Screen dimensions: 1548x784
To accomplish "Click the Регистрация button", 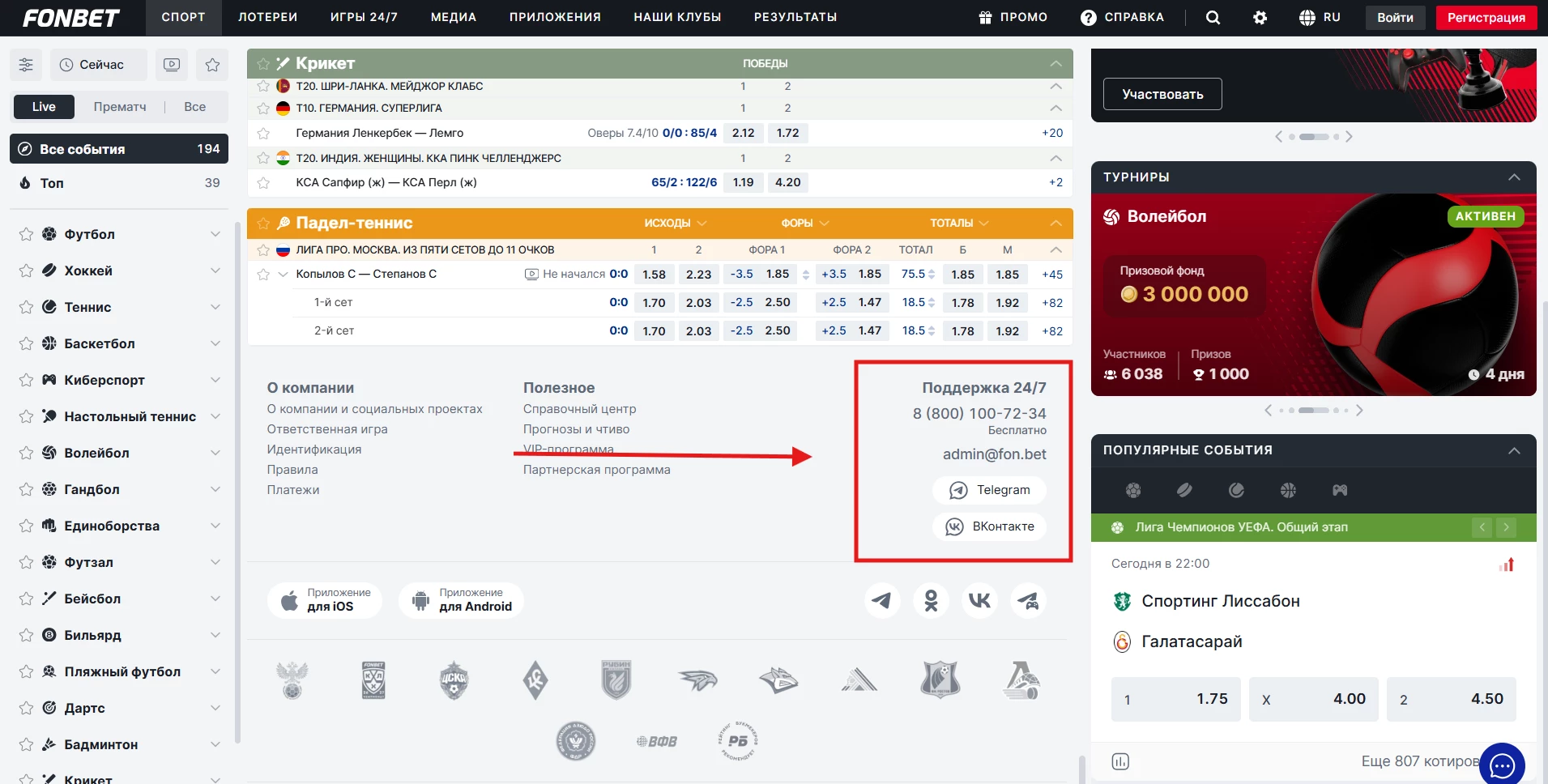I will [1486, 18].
